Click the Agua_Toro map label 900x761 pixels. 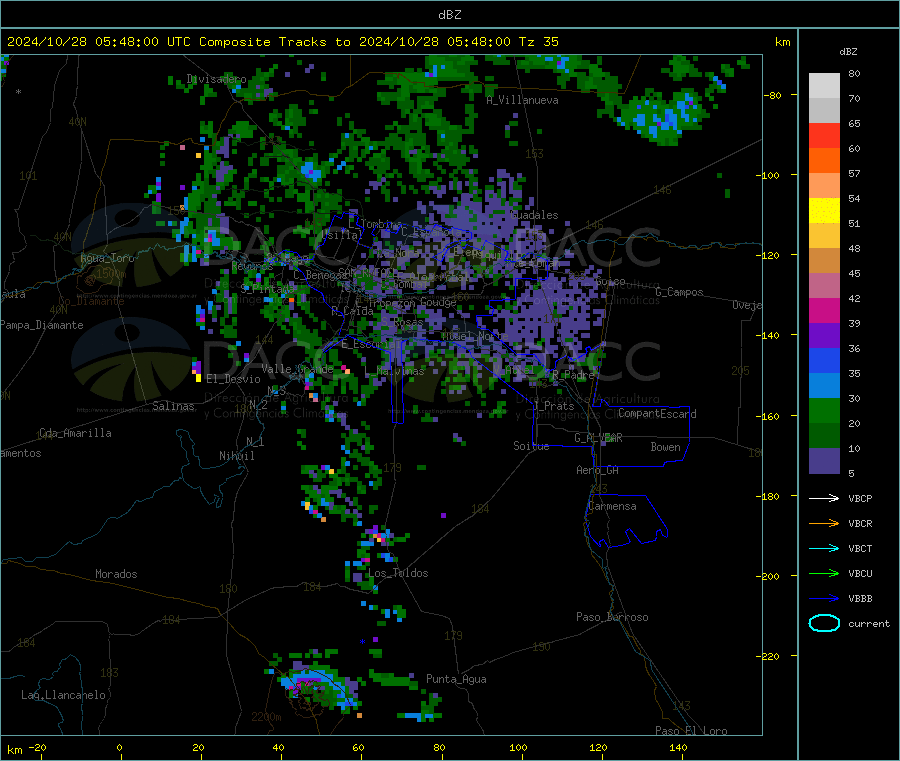[107, 258]
